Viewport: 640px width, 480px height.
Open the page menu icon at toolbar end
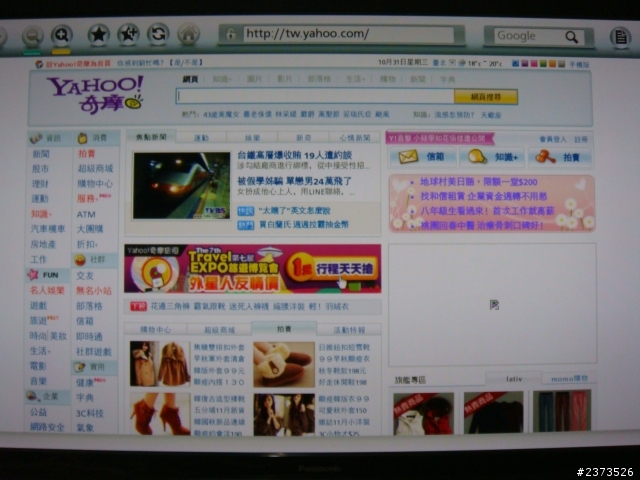[620, 37]
